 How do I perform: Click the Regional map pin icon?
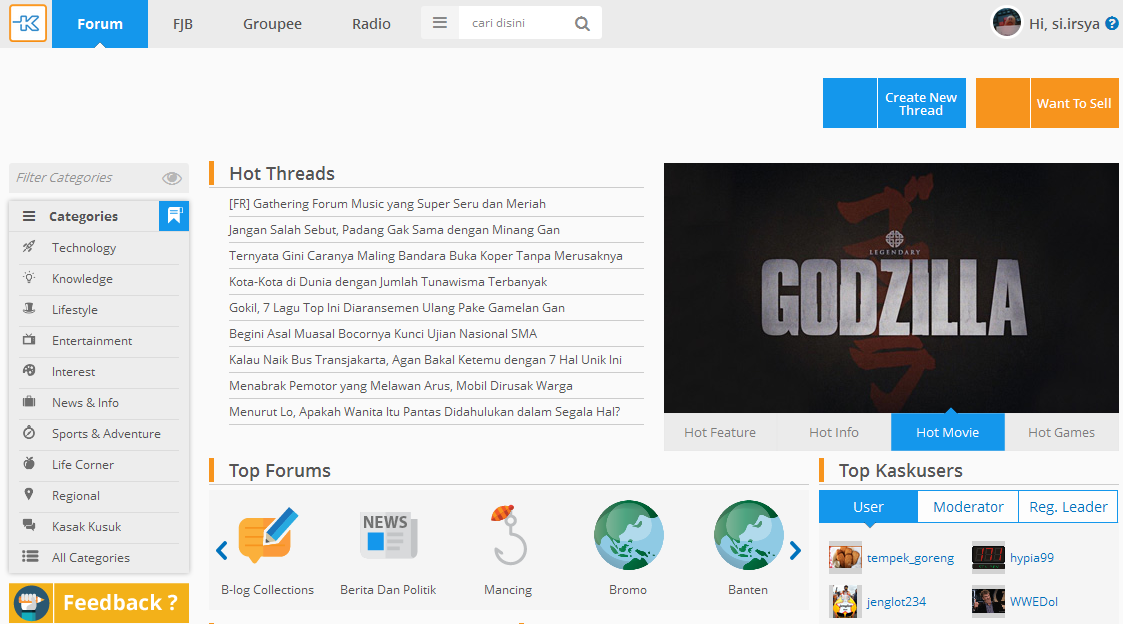point(29,494)
